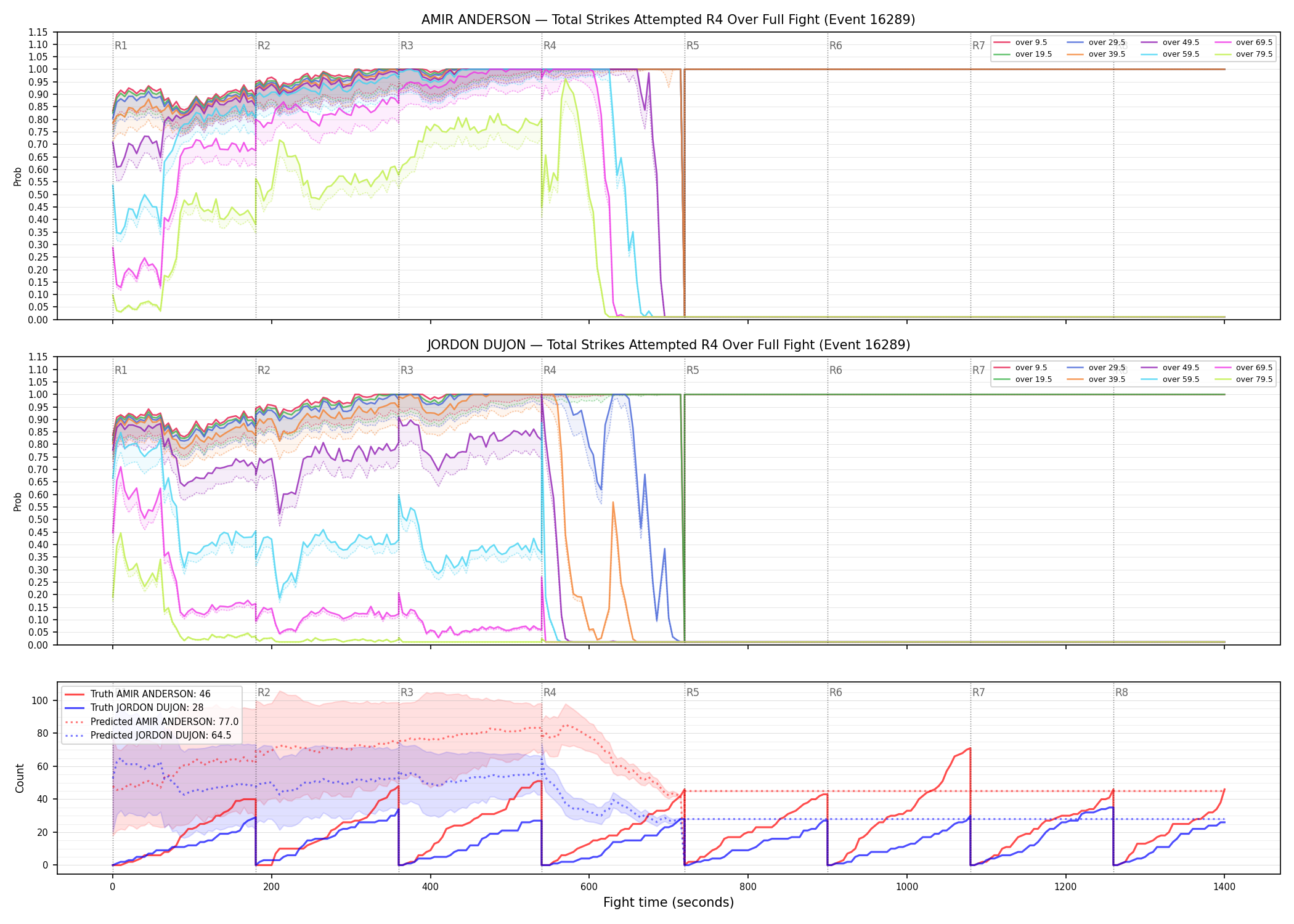
Task: Select 'over 19.5' in the Amir Anderson legend
Action: (x=1022, y=54)
